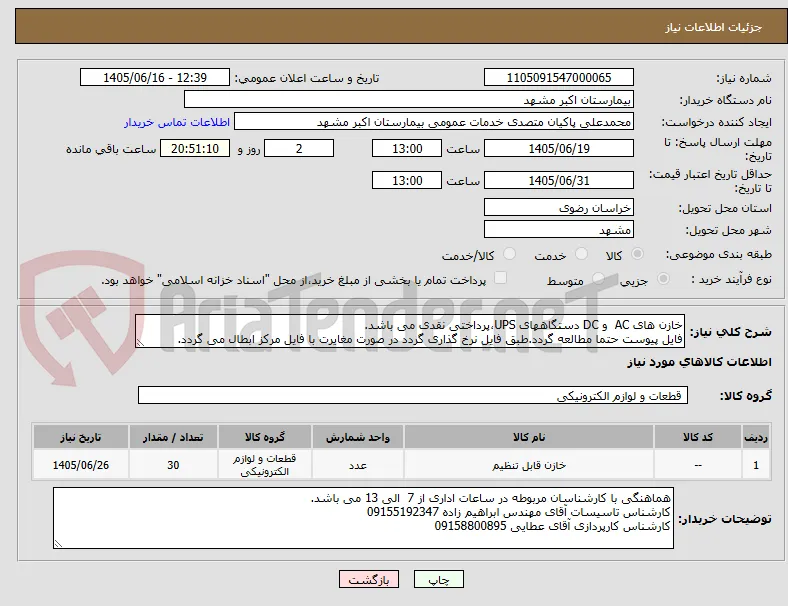Select the جزیی purchase type radio
The width and height of the screenshot is (788, 606).
(663, 278)
